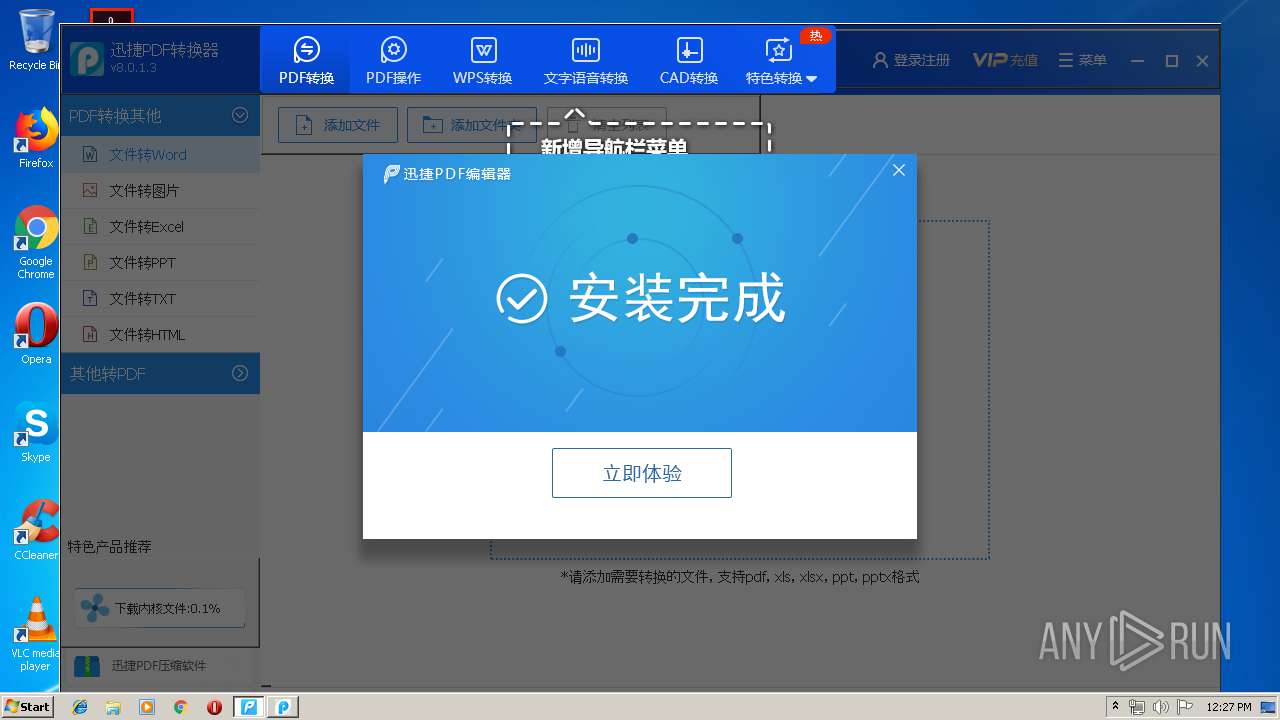Click the 文件转Excel icon
The width and height of the screenshot is (1280, 720).
pos(90,226)
